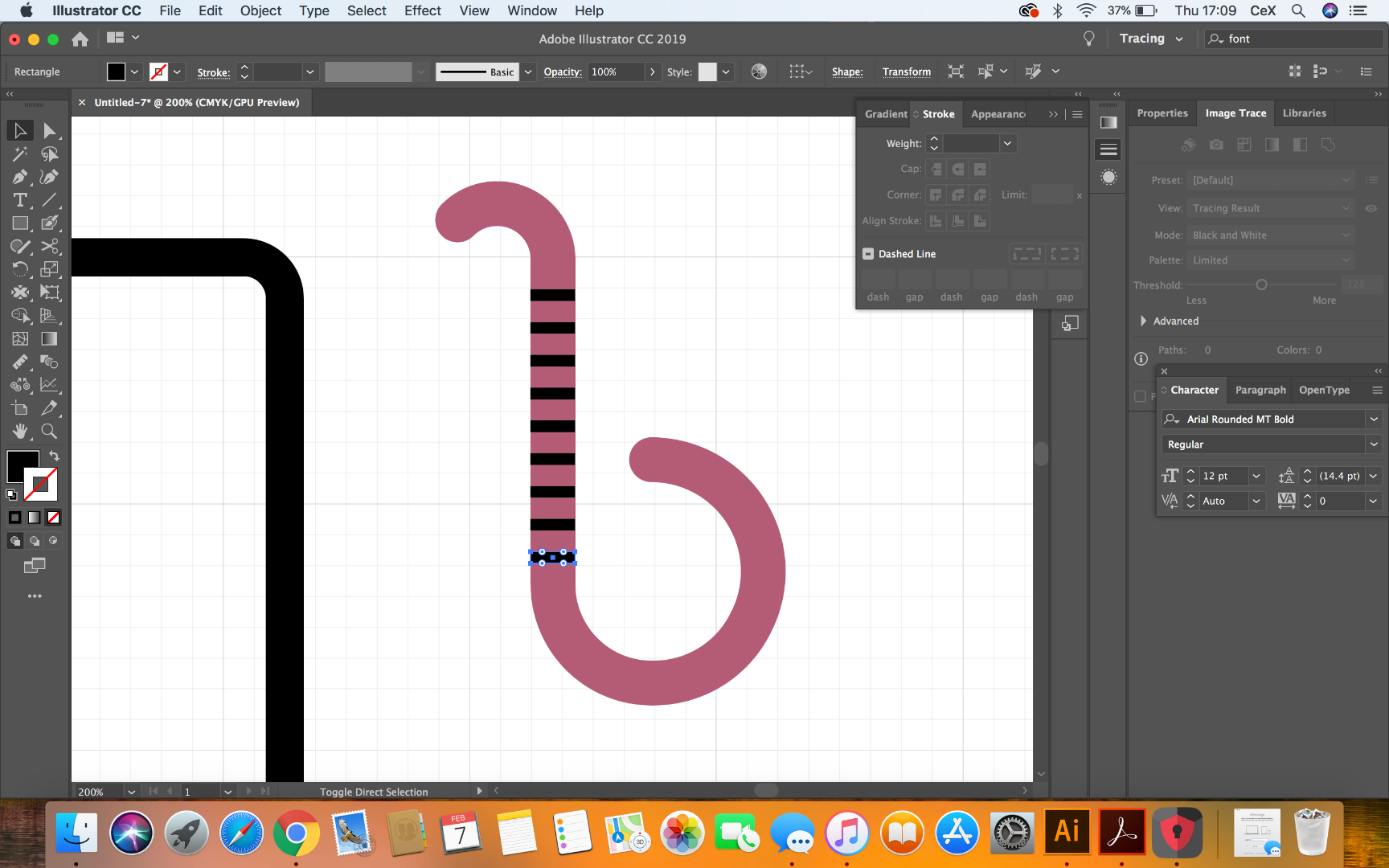Open the Tracing workspace switcher dropdown
Viewport: 1389px width, 868px height.
(x=1151, y=39)
